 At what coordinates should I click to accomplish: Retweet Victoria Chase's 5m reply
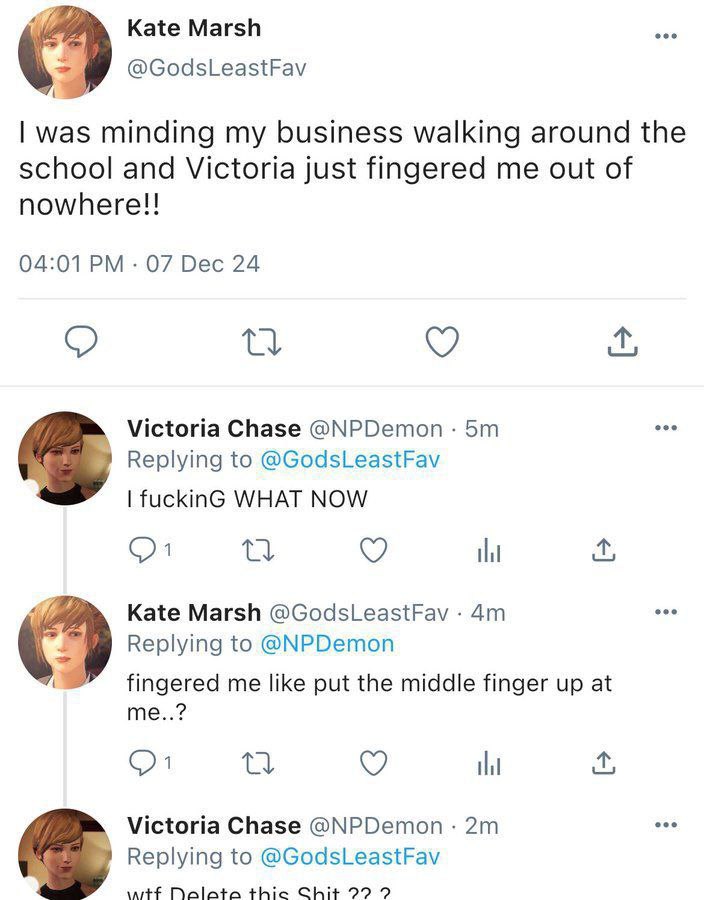[258, 550]
